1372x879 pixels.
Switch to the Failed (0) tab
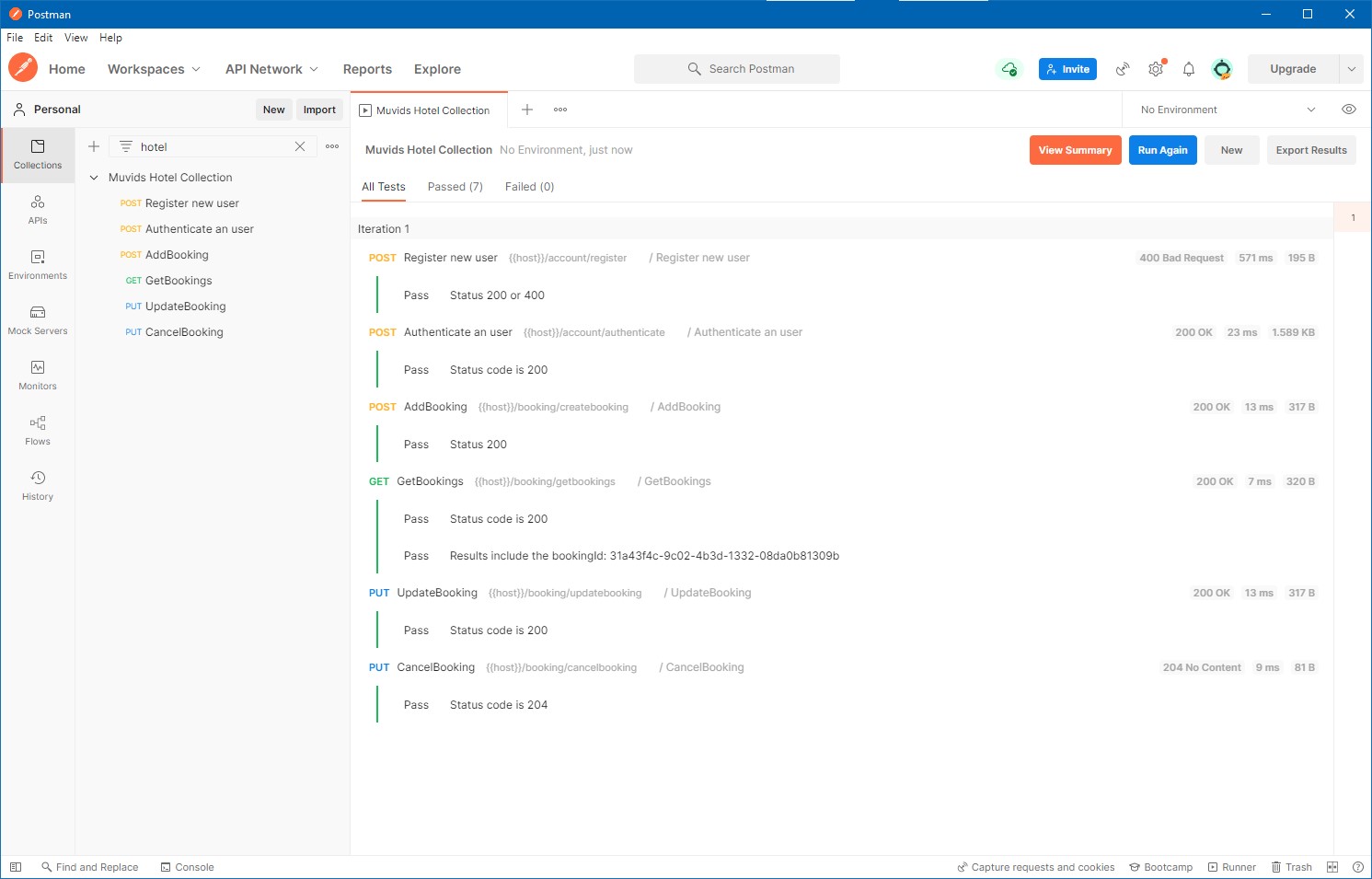click(x=530, y=187)
